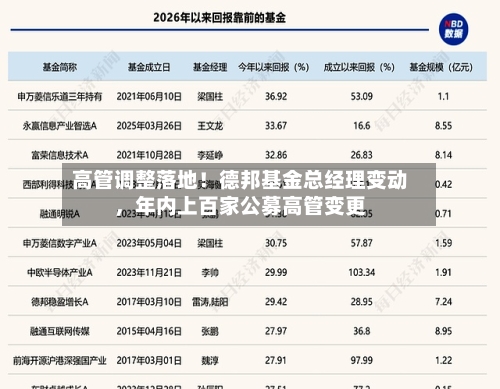Click the 基金简称 column header

(x=60, y=67)
